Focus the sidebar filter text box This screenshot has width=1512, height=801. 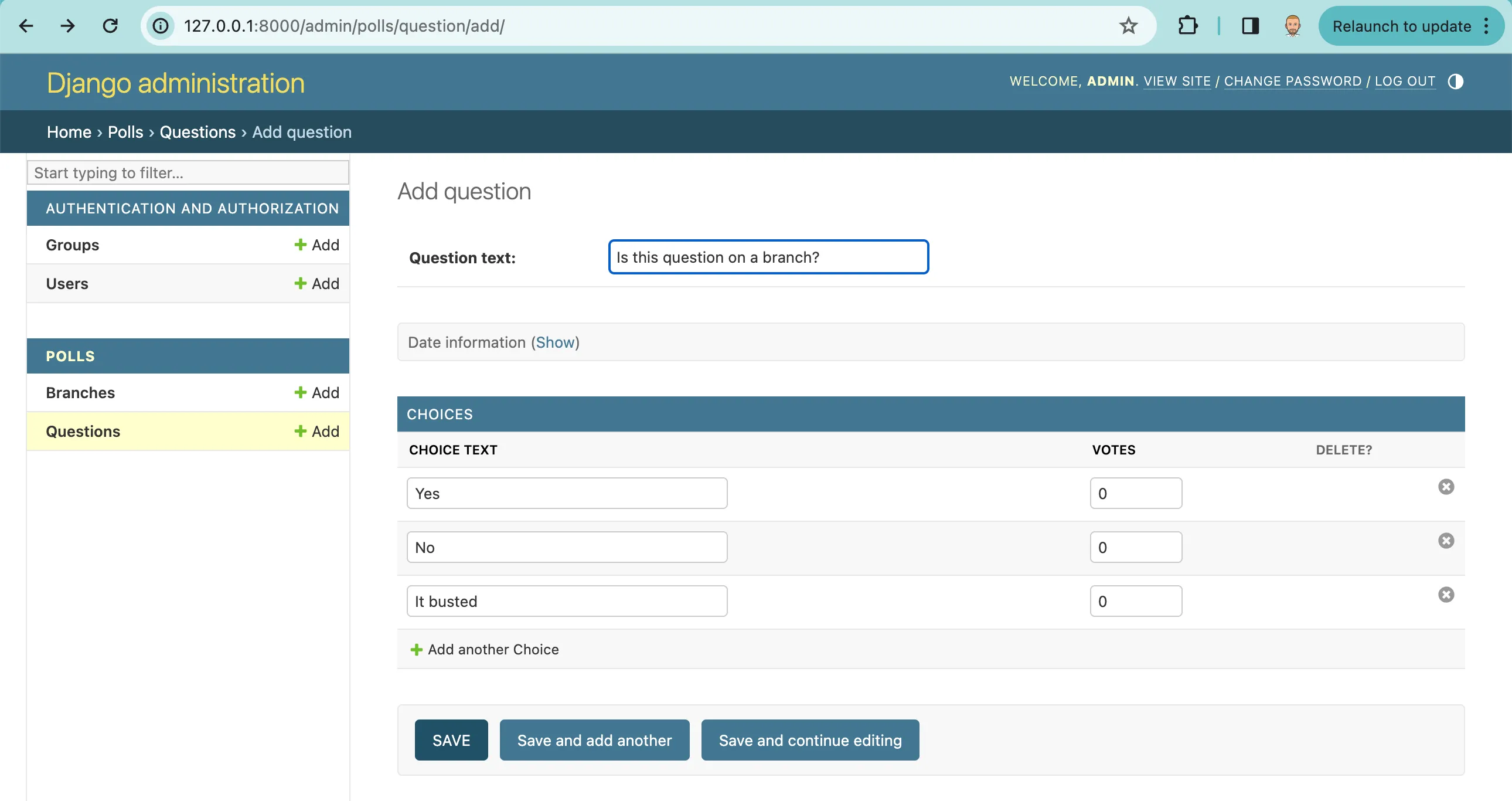188,172
